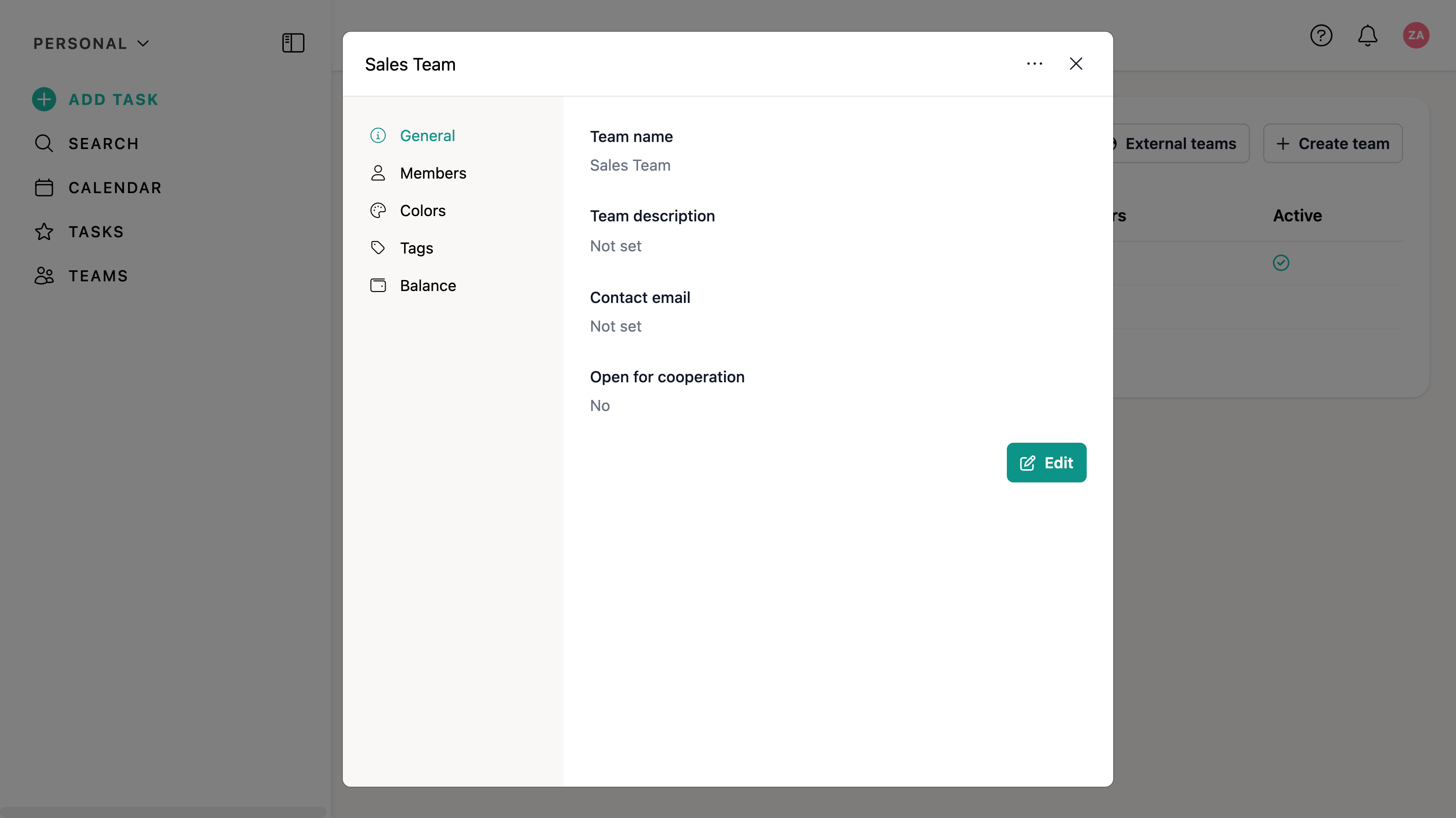Navigate to Teams in the sidebar
Screen dimensions: 1456x818
pos(98,276)
